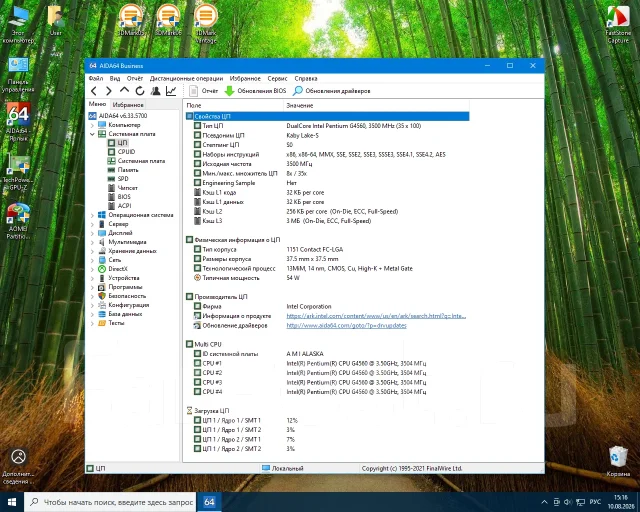Expand the Компьютер tree node
This screenshot has height=512, width=640.
tap(92, 125)
